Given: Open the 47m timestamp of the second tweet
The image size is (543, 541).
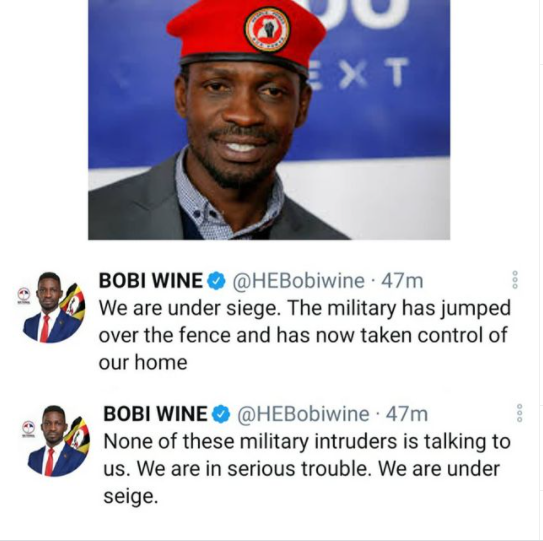Looking at the screenshot, I should (407, 414).
